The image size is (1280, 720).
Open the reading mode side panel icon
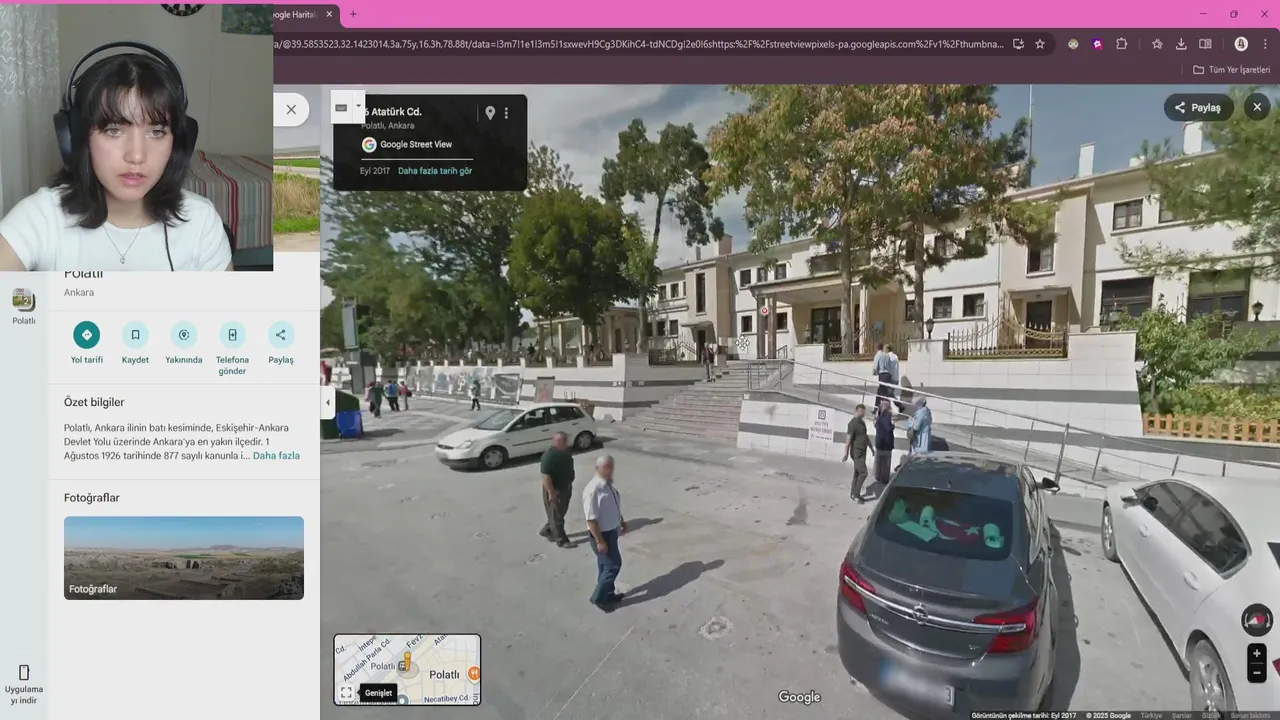(1205, 44)
